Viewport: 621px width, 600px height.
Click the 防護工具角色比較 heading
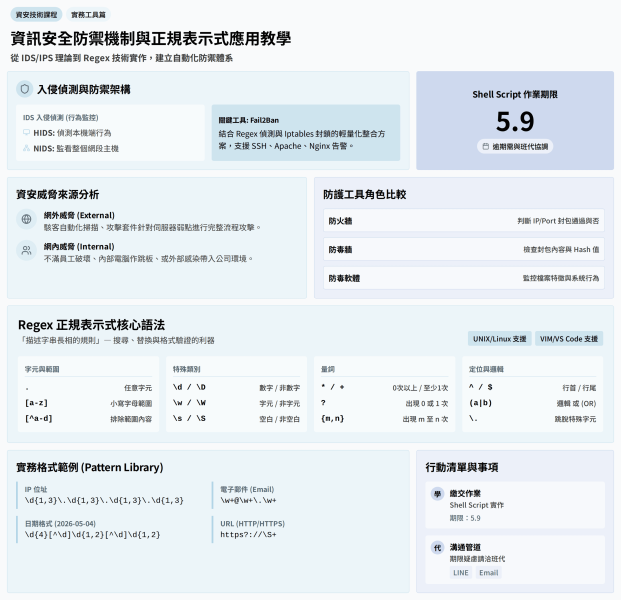365,194
